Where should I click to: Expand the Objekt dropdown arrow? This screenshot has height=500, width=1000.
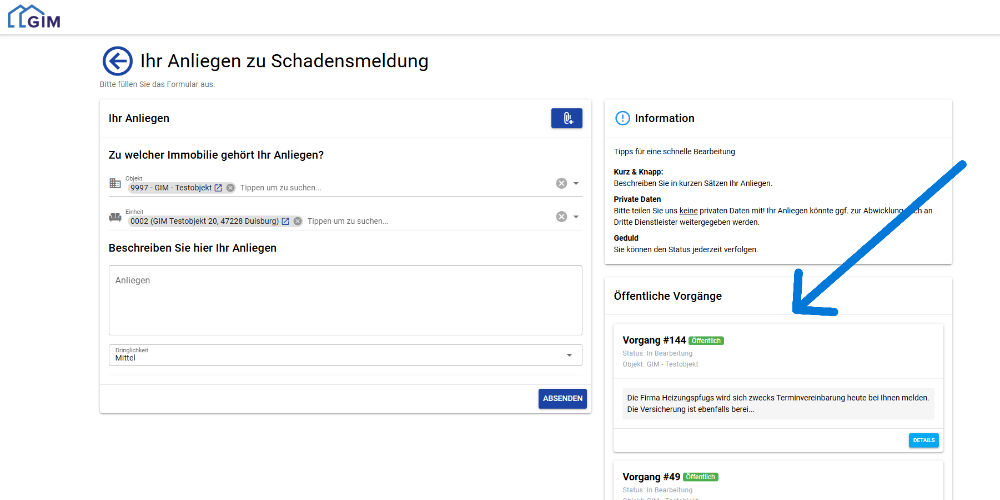pos(576,183)
